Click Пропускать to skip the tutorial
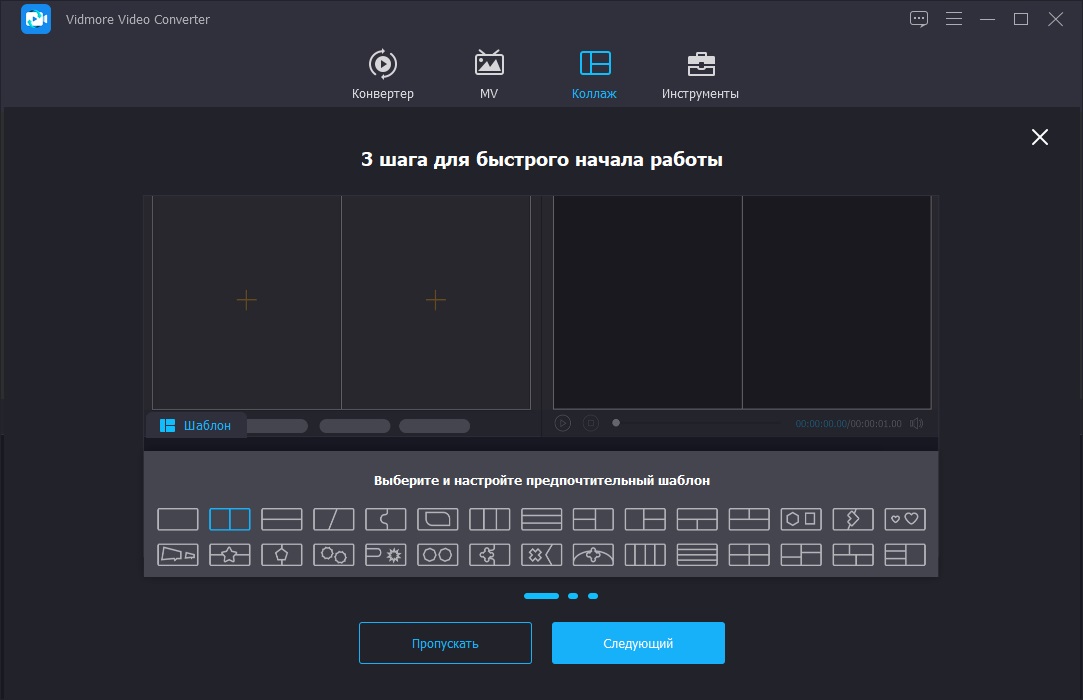This screenshot has width=1083, height=700. 444,642
